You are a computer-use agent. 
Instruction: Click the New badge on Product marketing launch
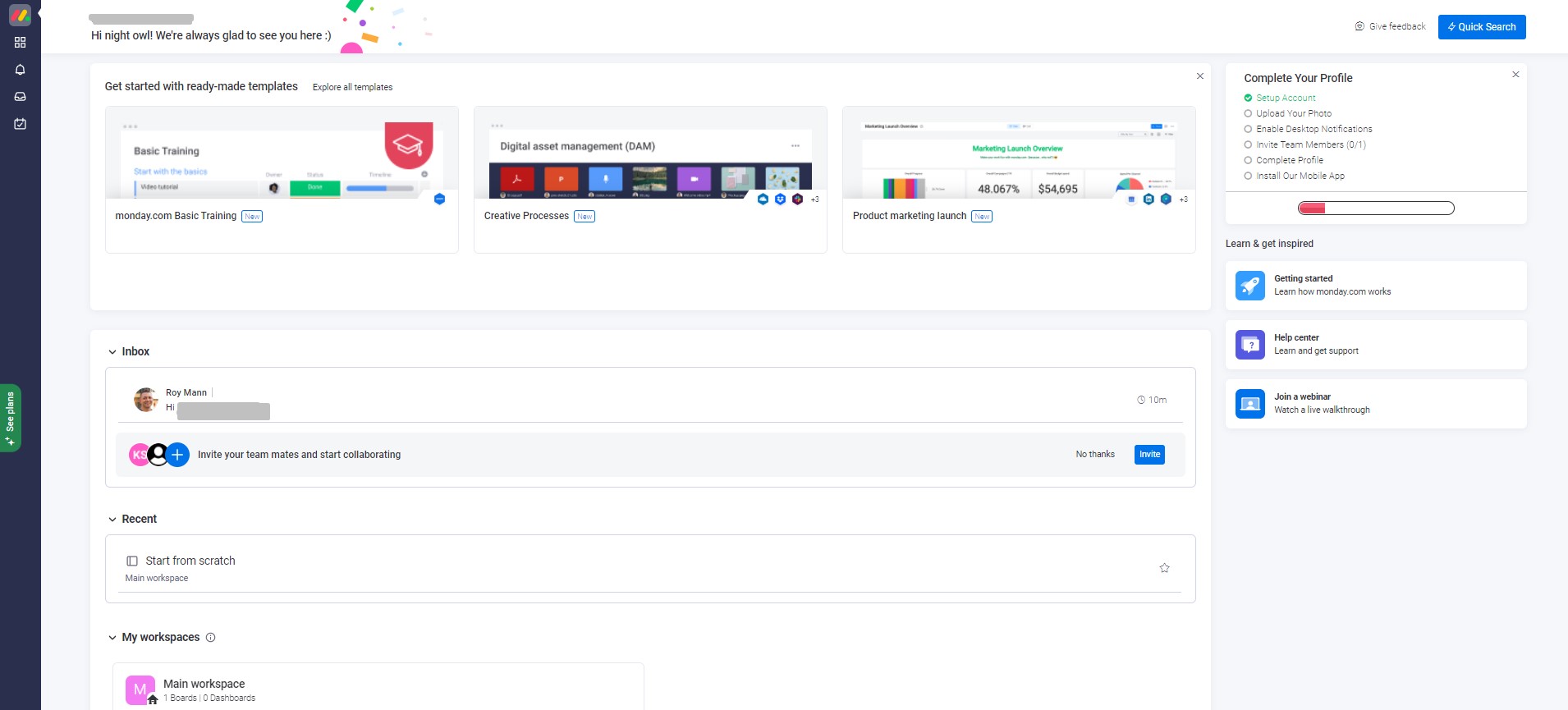982,217
